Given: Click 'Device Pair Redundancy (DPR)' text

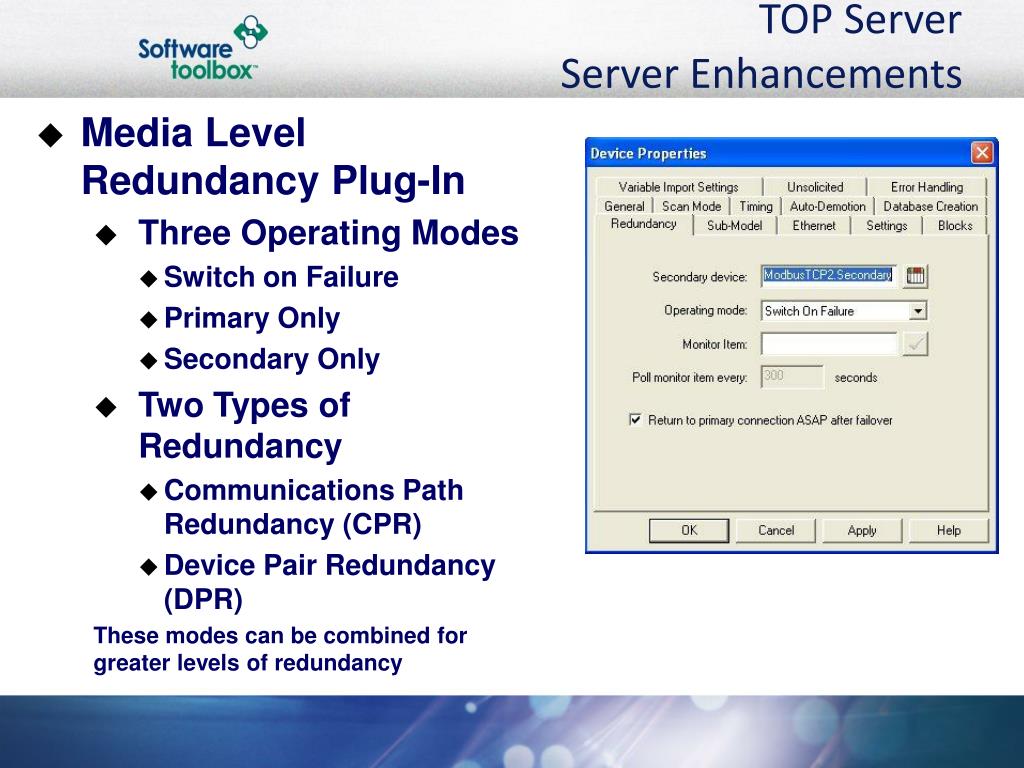Looking at the screenshot, I should click(x=329, y=582).
